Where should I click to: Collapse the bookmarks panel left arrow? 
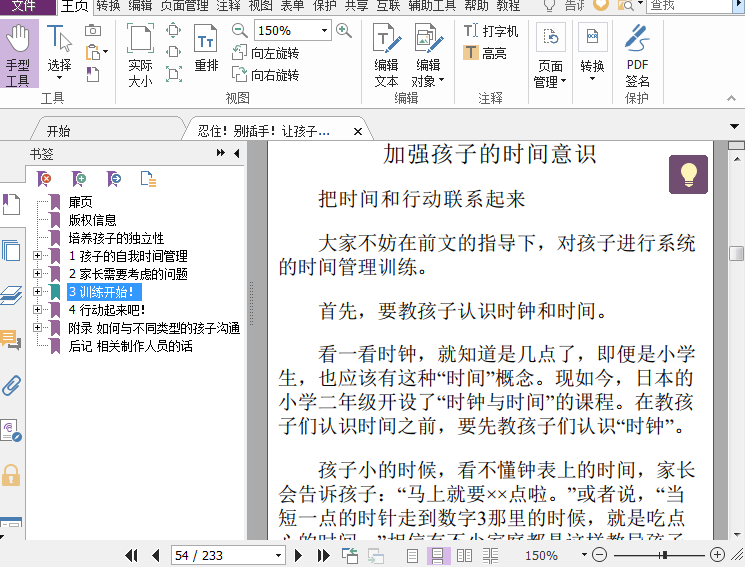coord(237,153)
